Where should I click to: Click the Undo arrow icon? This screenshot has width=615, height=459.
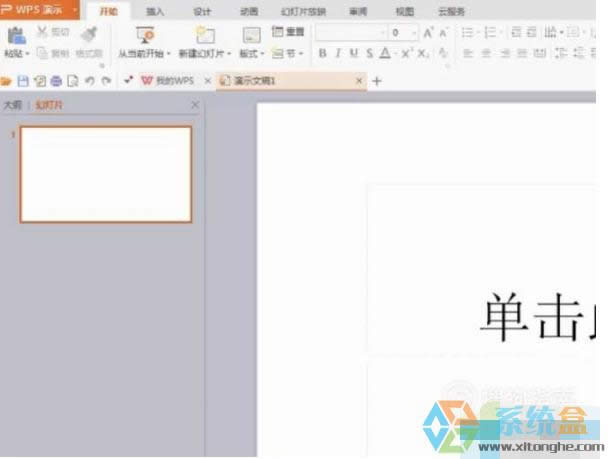tap(89, 81)
